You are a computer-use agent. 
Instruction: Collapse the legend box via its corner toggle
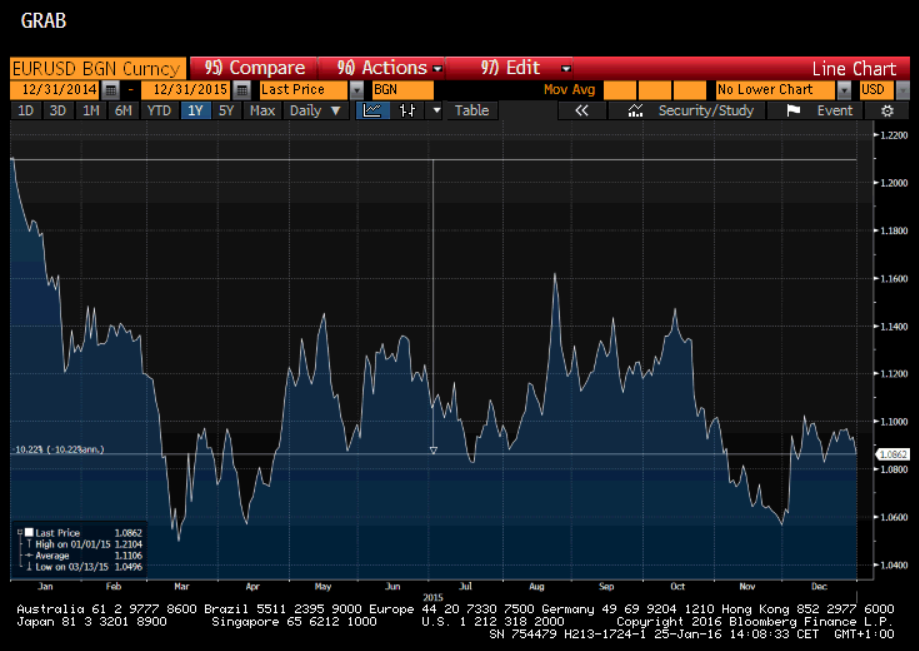pos(19,532)
